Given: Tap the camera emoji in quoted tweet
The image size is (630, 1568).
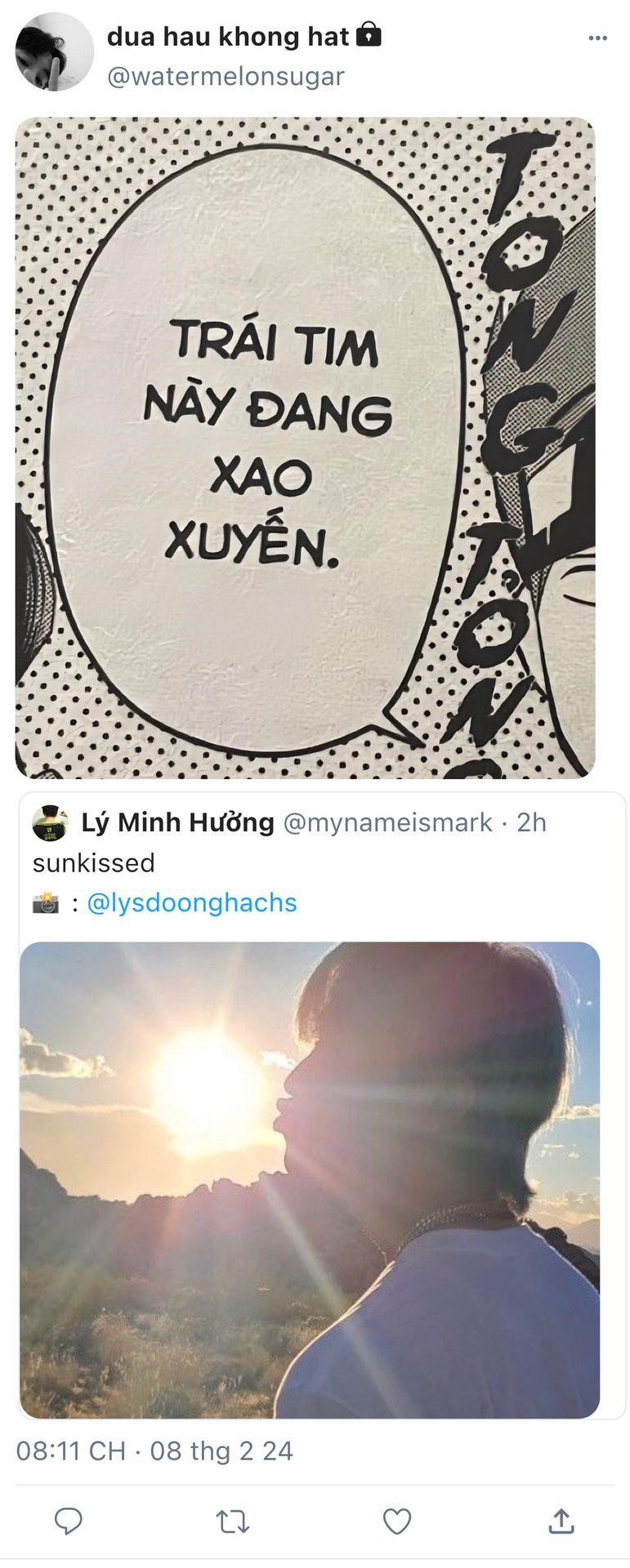Looking at the screenshot, I should tap(46, 903).
